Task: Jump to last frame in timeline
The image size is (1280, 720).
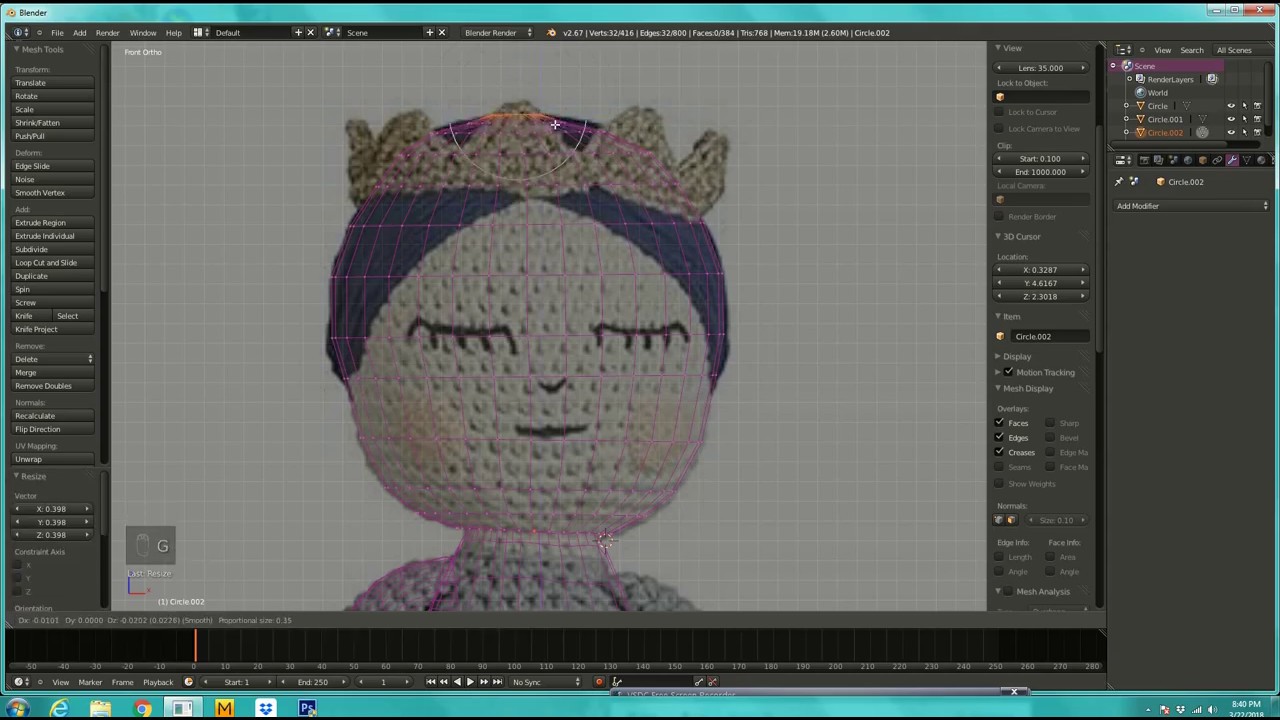Action: [x=497, y=682]
